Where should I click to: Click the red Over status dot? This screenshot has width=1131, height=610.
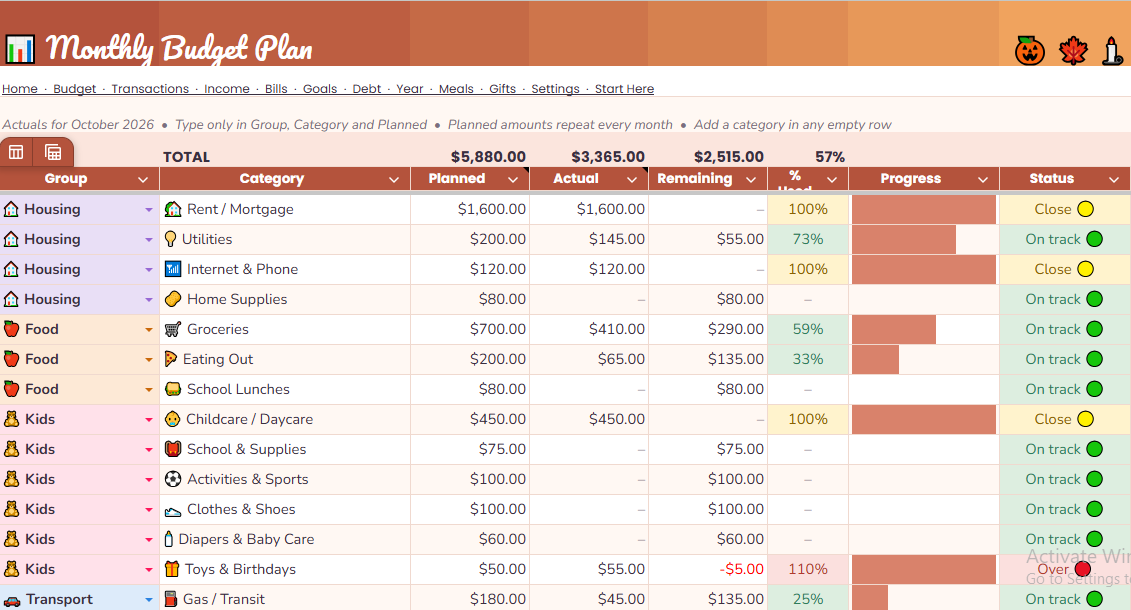pos(1082,570)
